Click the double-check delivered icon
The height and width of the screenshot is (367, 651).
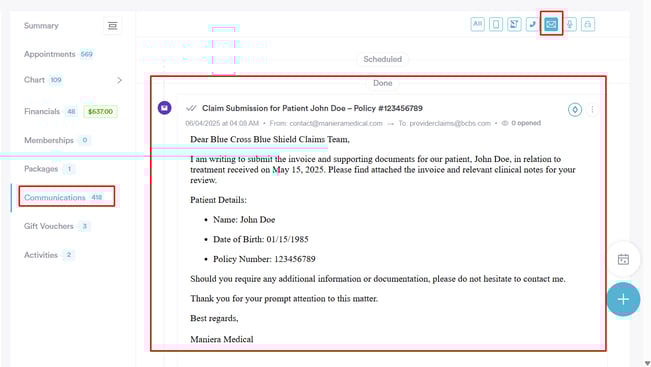191,108
